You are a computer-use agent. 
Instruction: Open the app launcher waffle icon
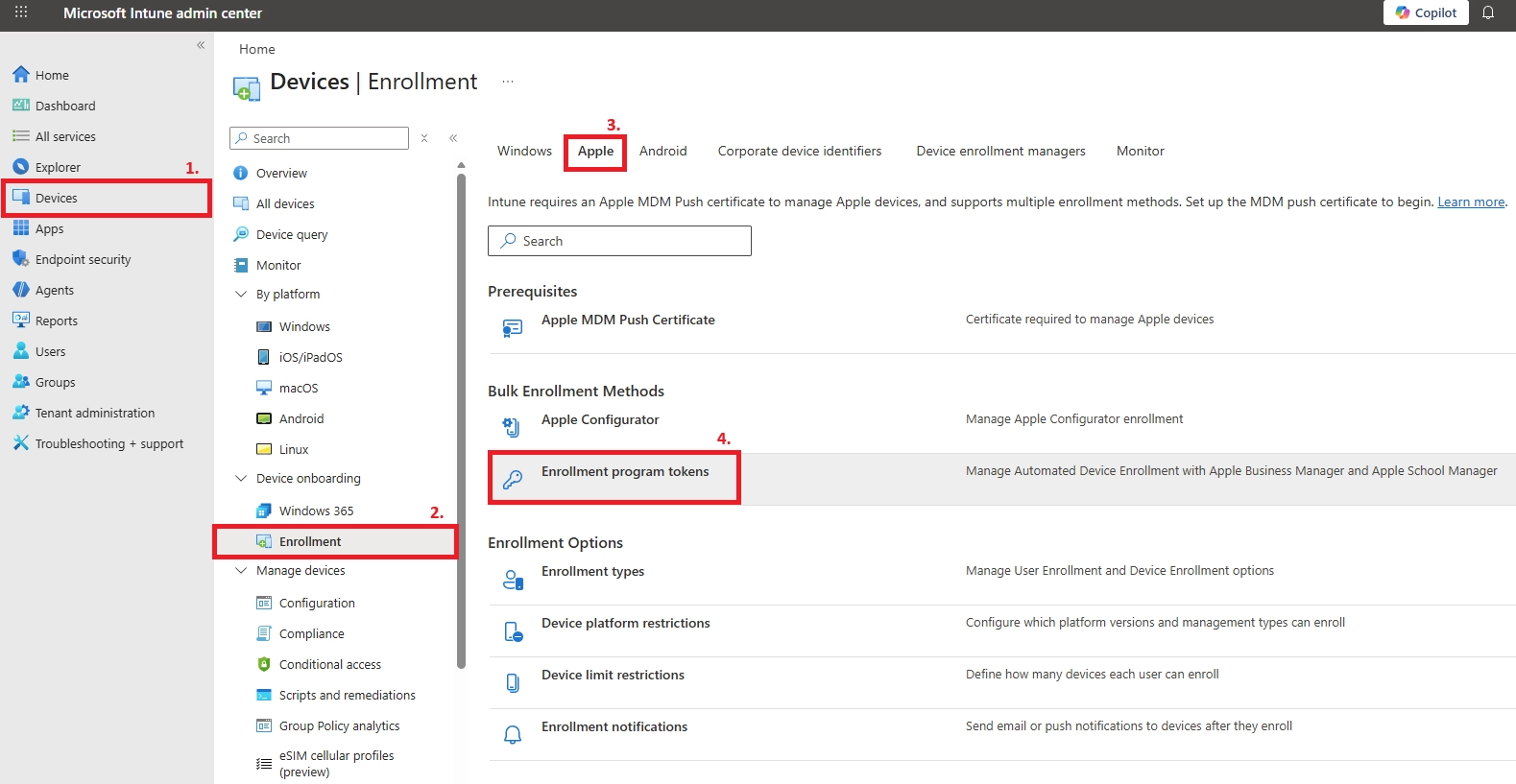[21, 12]
